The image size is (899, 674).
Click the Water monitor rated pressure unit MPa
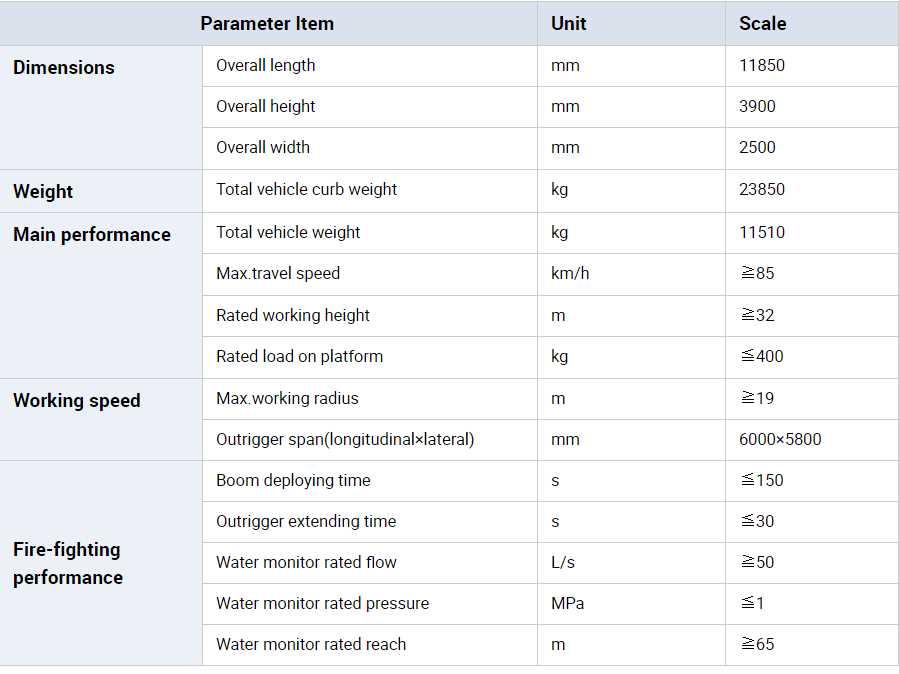pyautogui.click(x=567, y=604)
